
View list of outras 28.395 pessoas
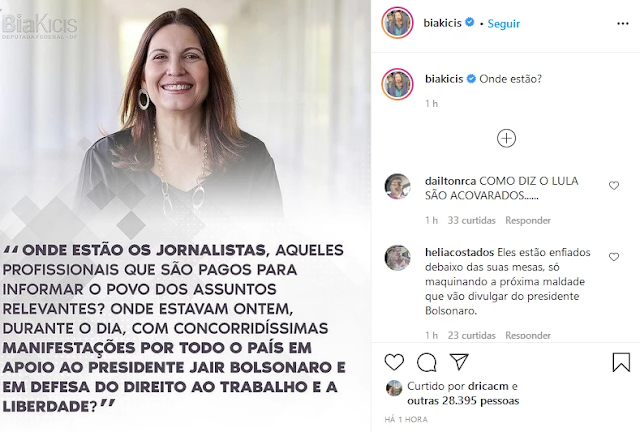463,401
